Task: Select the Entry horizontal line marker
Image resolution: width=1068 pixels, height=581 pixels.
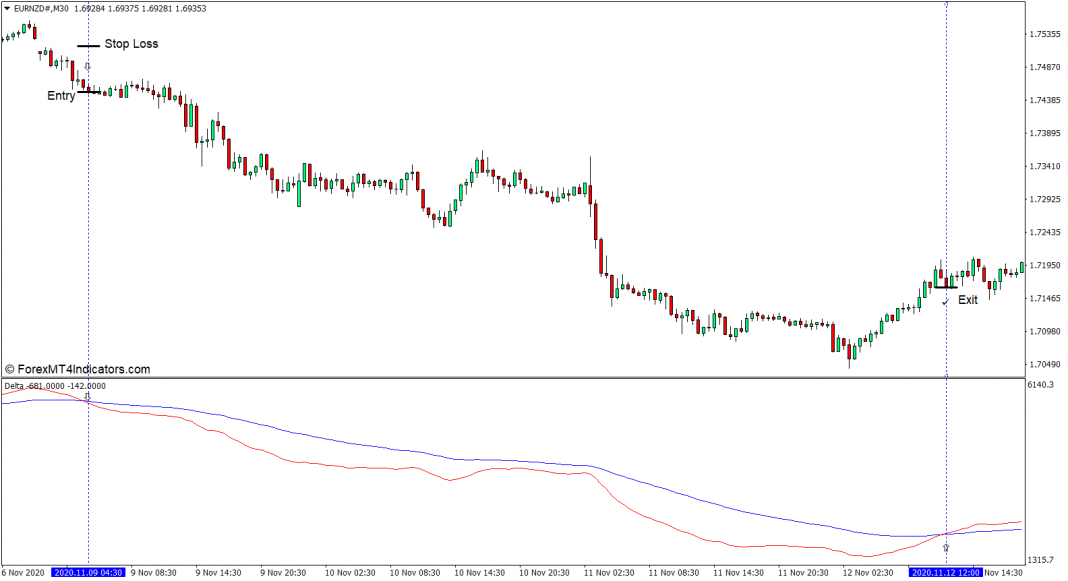Action: (89, 92)
